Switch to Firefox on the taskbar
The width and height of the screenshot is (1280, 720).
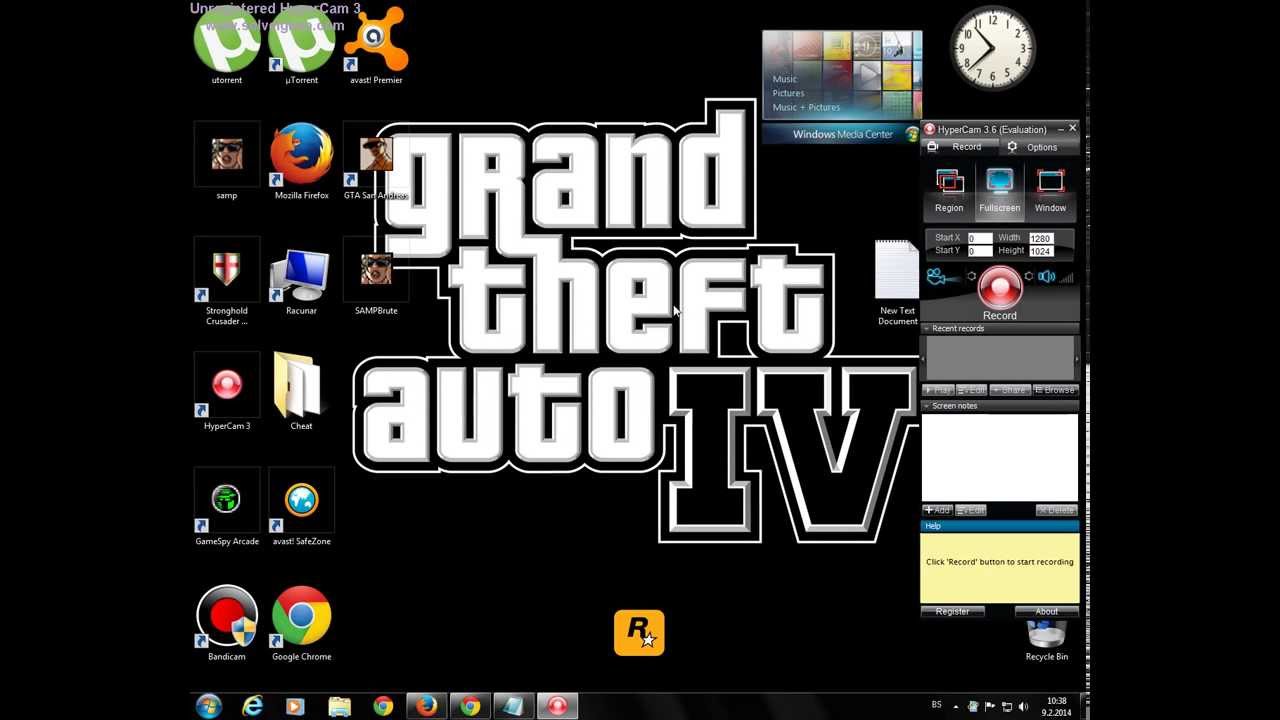[427, 706]
